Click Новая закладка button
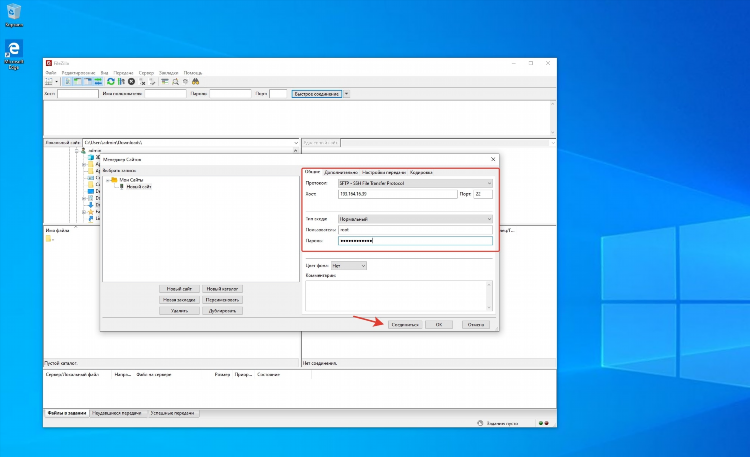The height and width of the screenshot is (457, 750). click(179, 300)
